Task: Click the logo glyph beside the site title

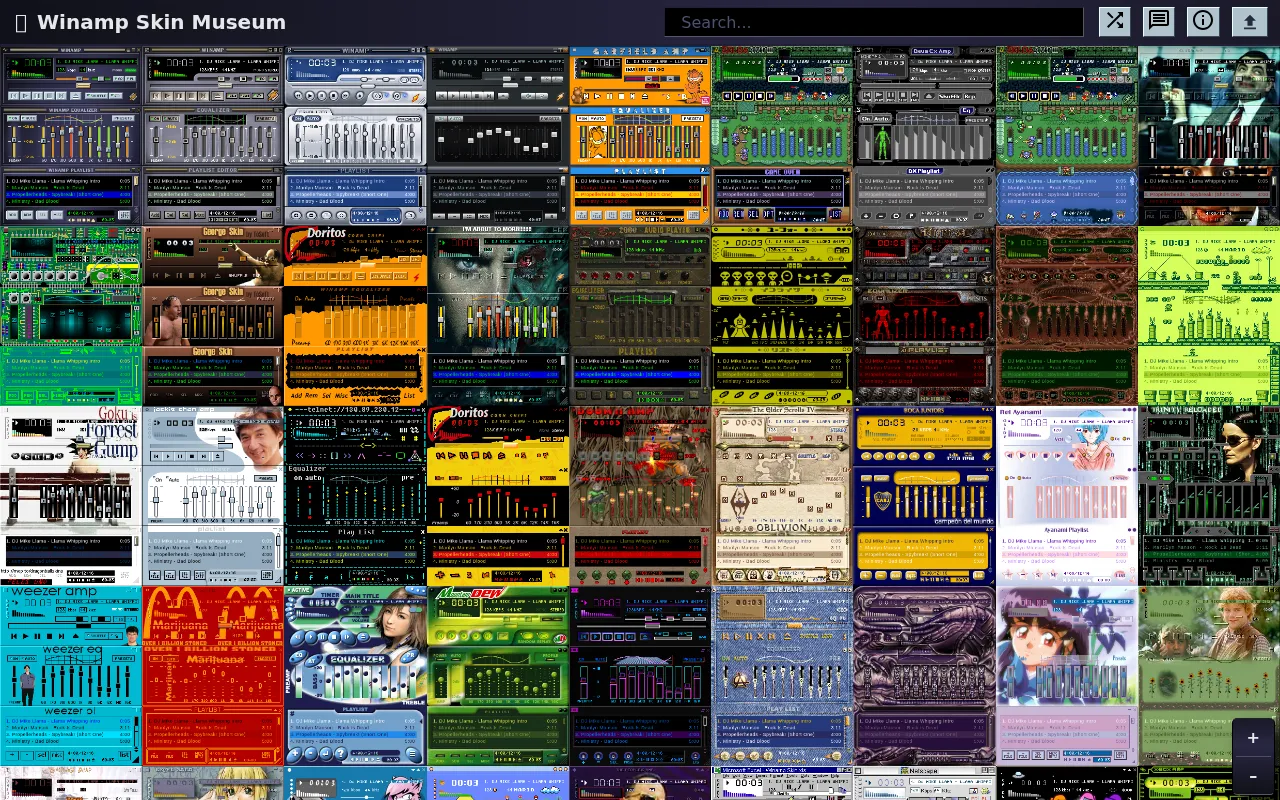Action: 21,22
